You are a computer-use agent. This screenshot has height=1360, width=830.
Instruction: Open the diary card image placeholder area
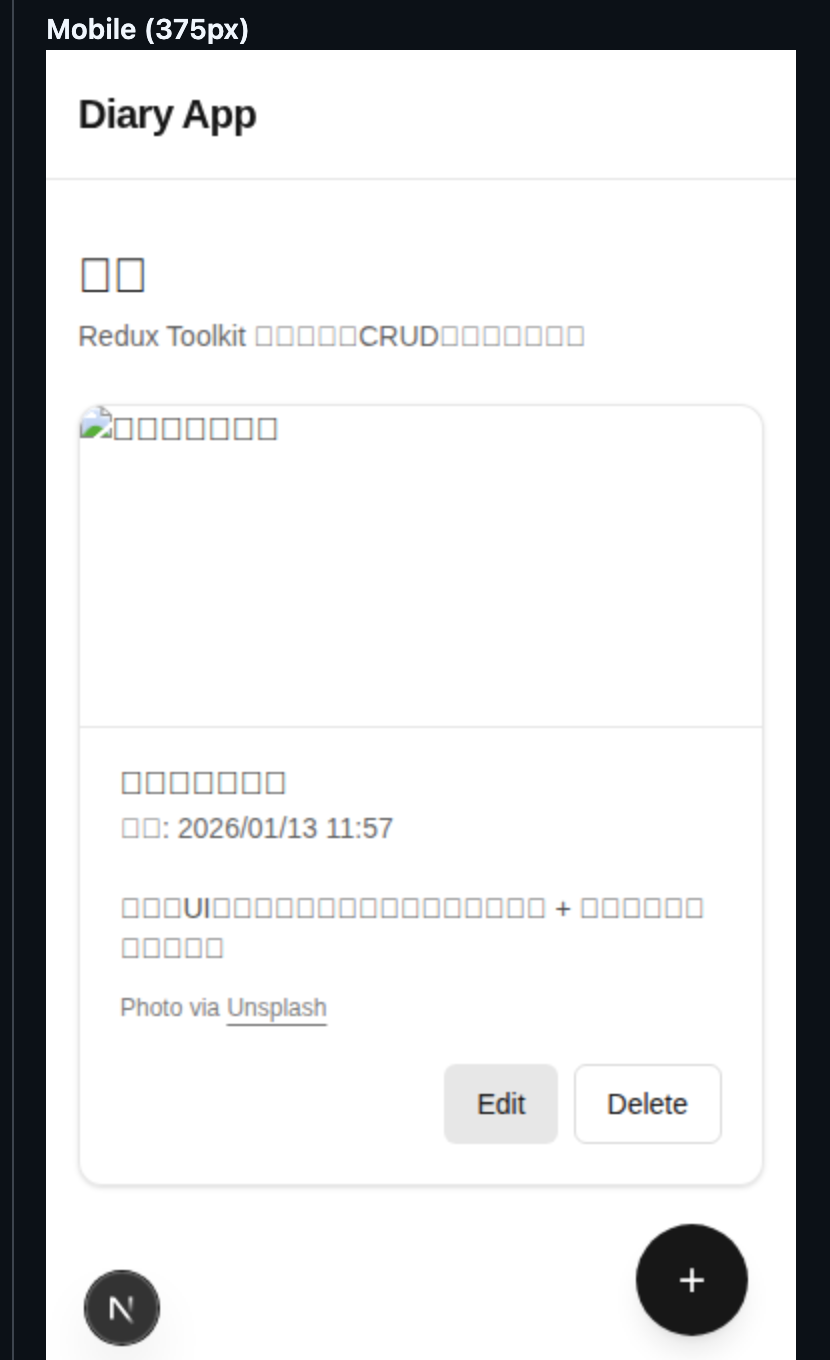pos(421,566)
